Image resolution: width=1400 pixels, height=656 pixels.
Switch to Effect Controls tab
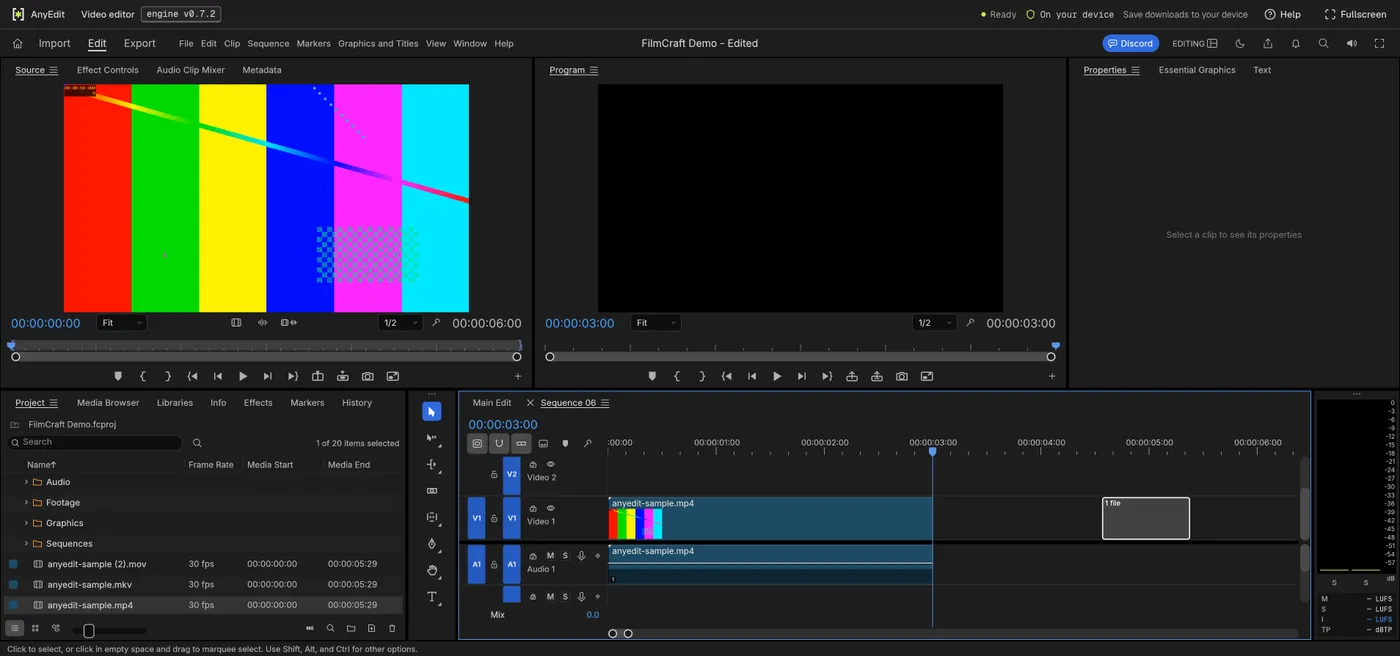[108, 70]
